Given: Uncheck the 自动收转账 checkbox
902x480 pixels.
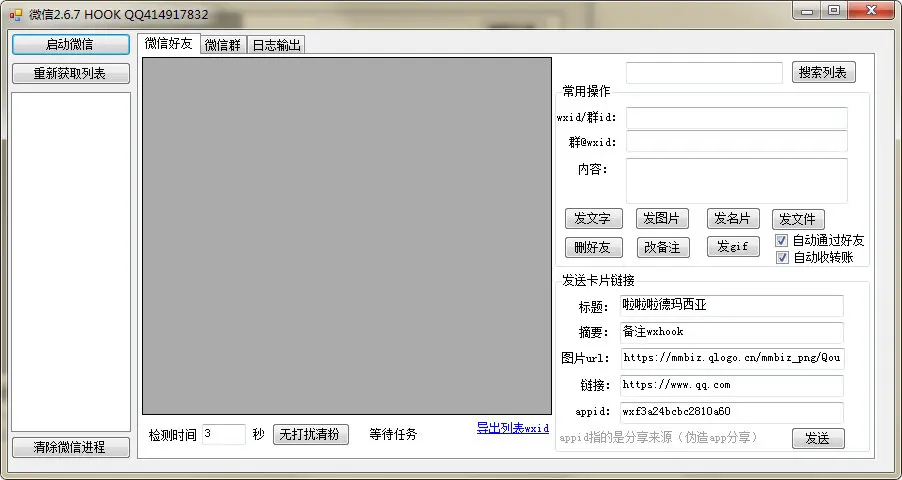Looking at the screenshot, I should (x=782, y=257).
